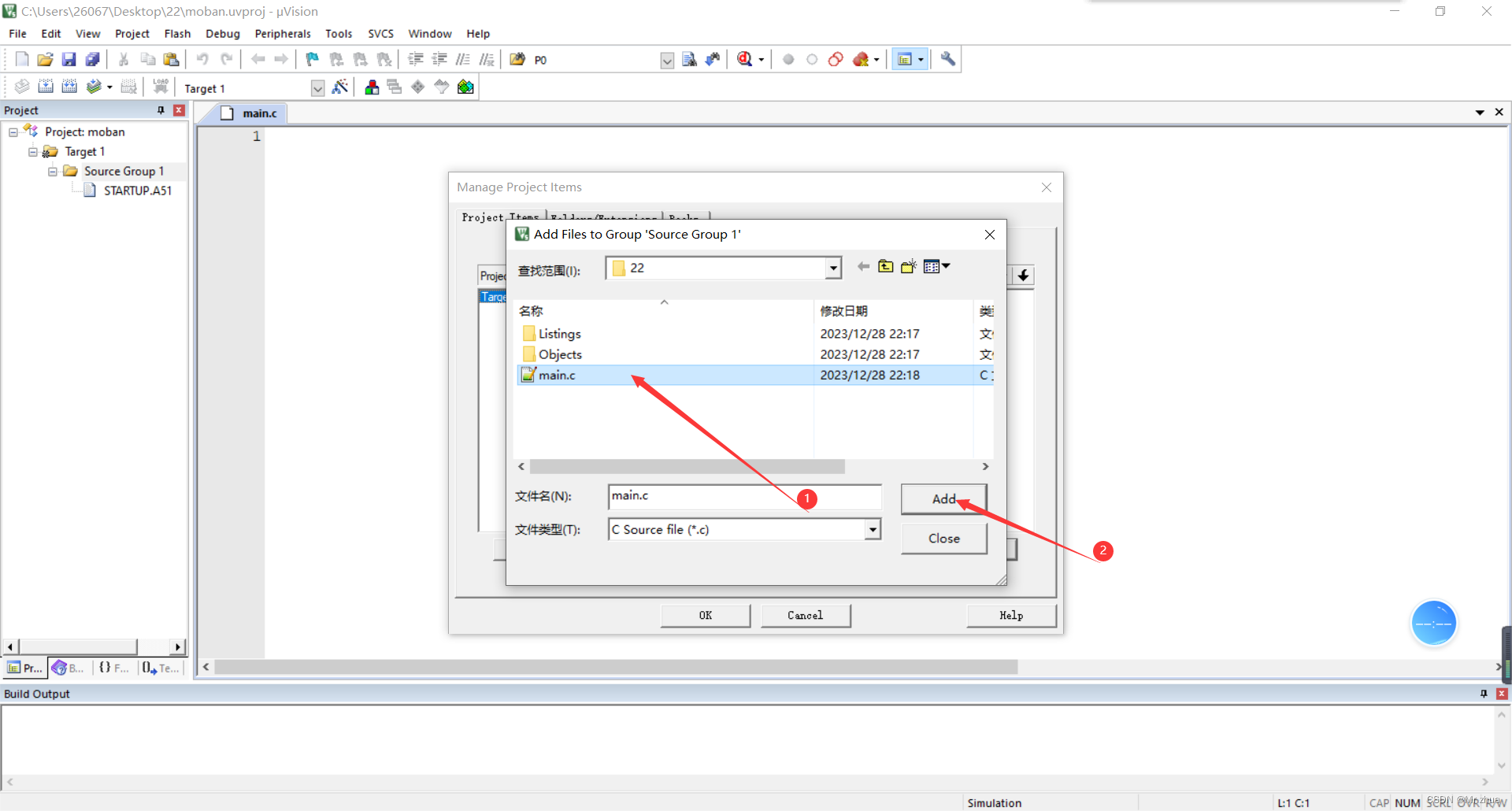
Task: Click the 文件名 filename input field
Action: tap(744, 496)
